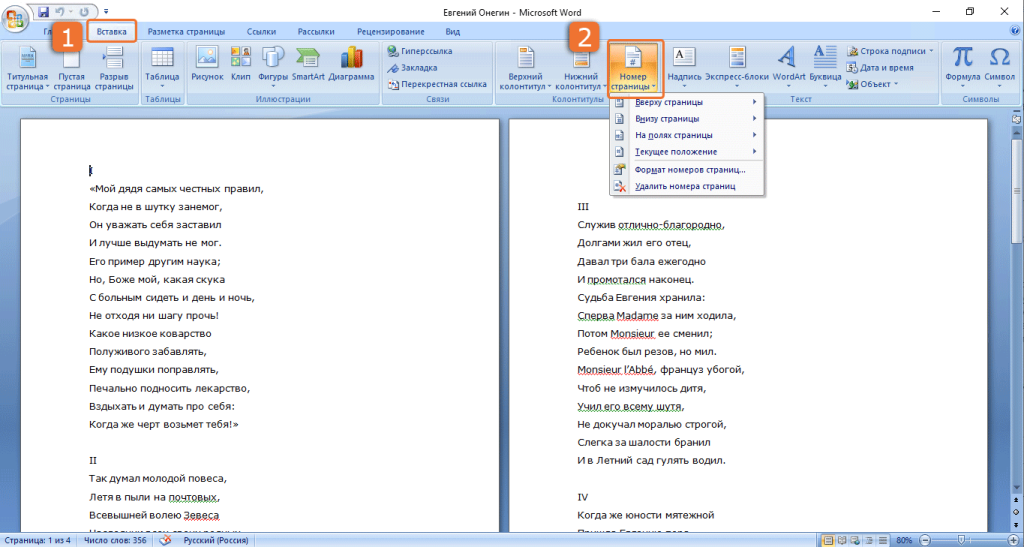Insert a Разрыв страницы page break
This screenshot has width=1024, height=547.
(114, 69)
